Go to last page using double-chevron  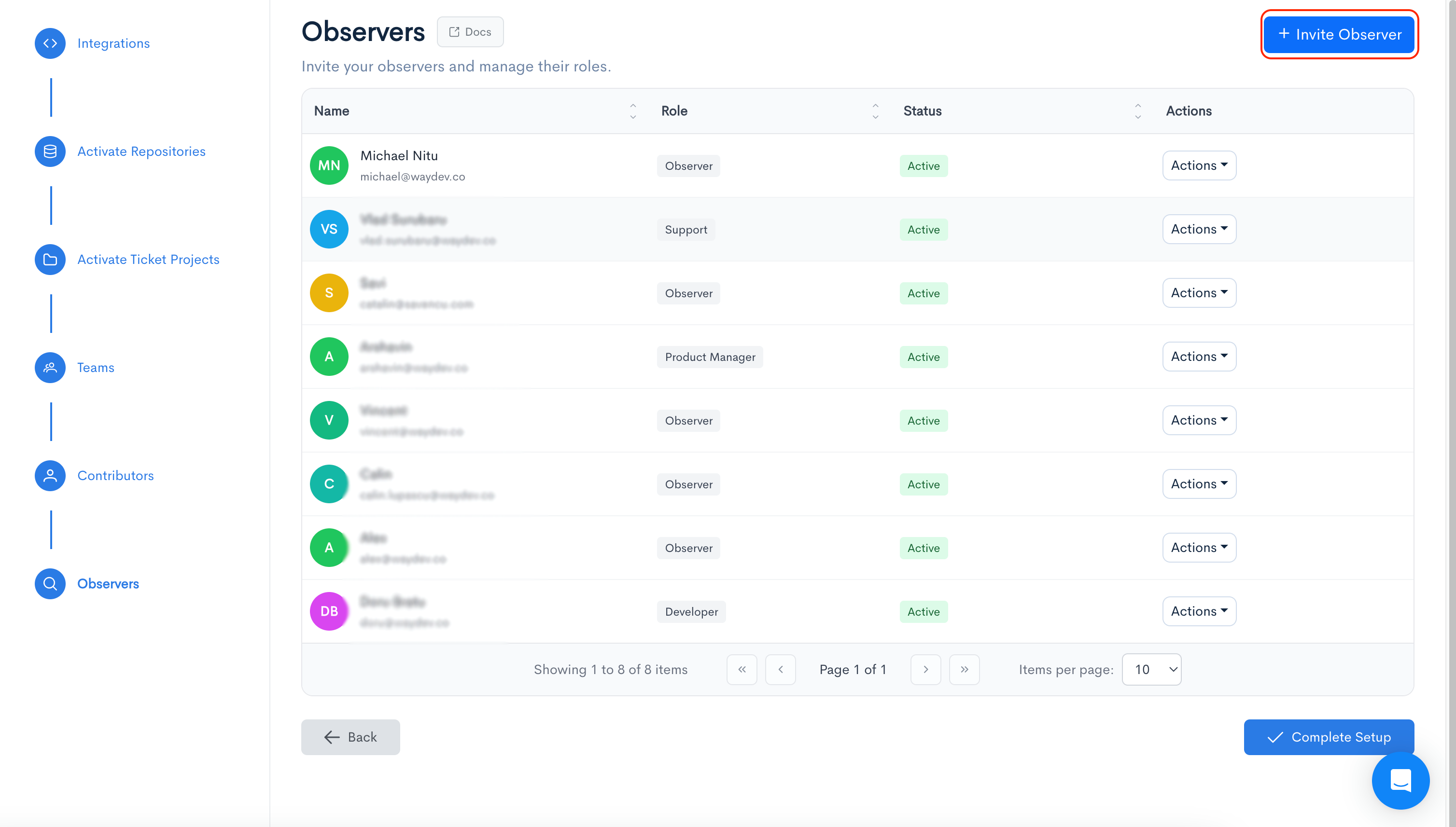pyautogui.click(x=964, y=669)
